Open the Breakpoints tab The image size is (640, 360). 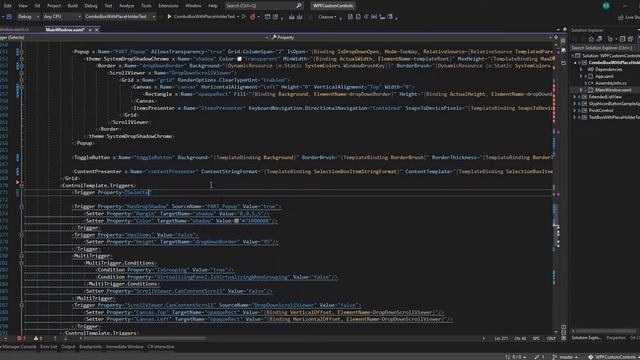(90, 347)
